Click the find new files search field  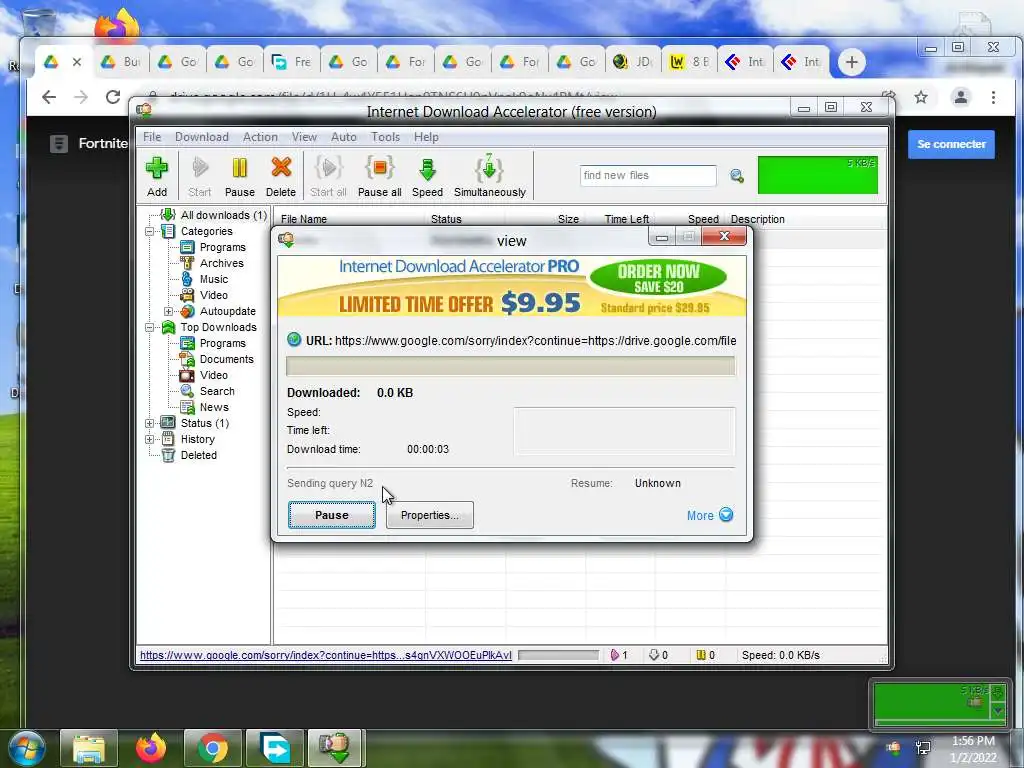tap(648, 176)
